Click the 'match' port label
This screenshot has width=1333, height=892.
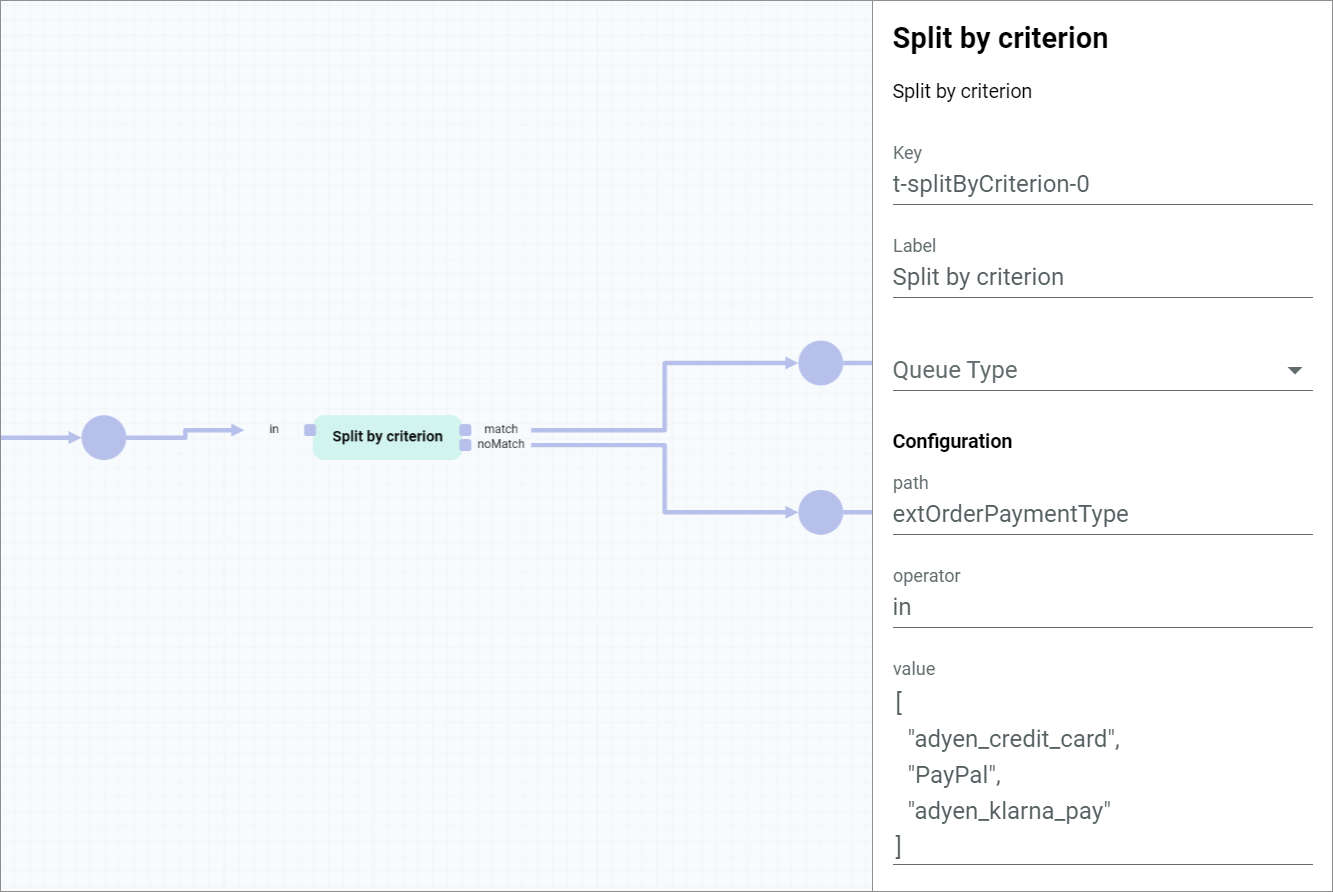[x=501, y=429]
